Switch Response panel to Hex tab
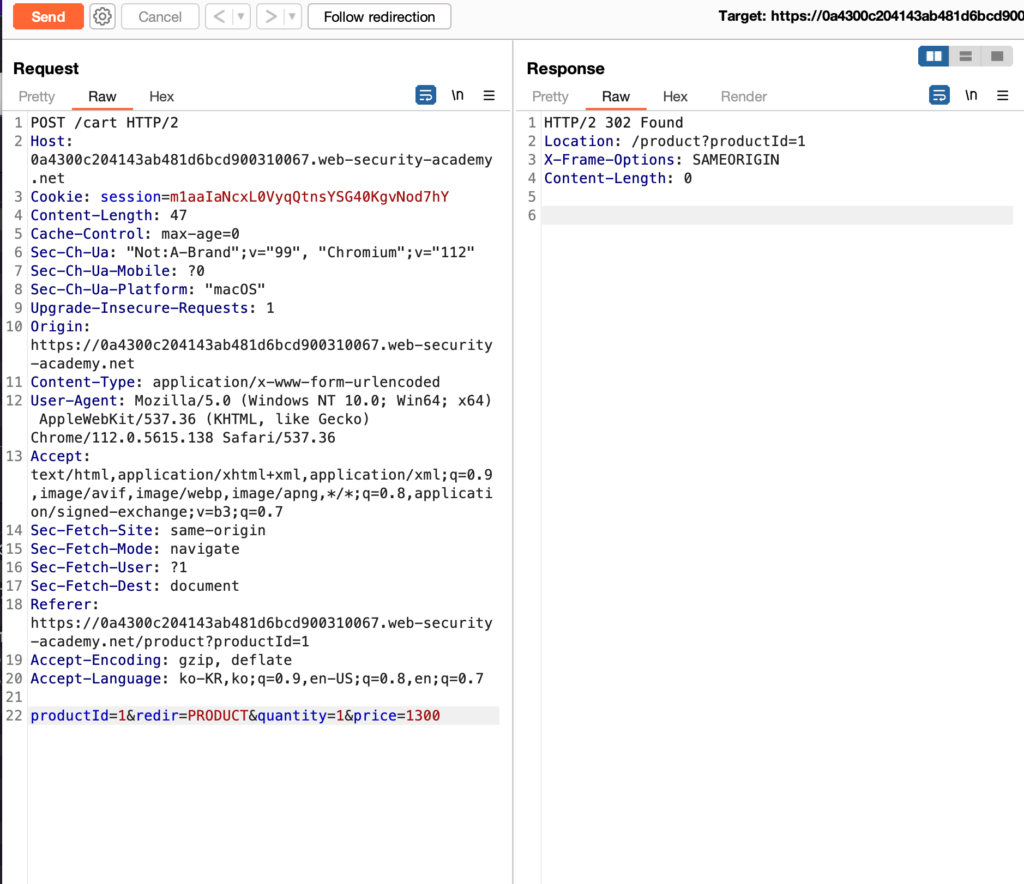 tap(675, 97)
